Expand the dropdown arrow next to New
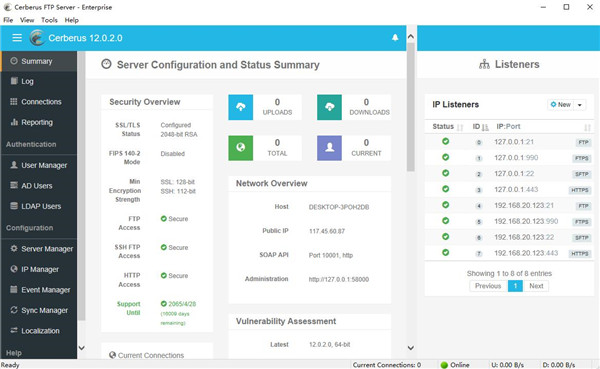600x369 pixels. (x=580, y=105)
